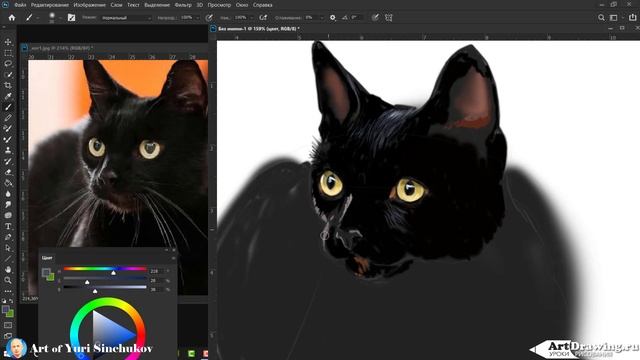Click the green background swatch in Color panel

(51, 277)
